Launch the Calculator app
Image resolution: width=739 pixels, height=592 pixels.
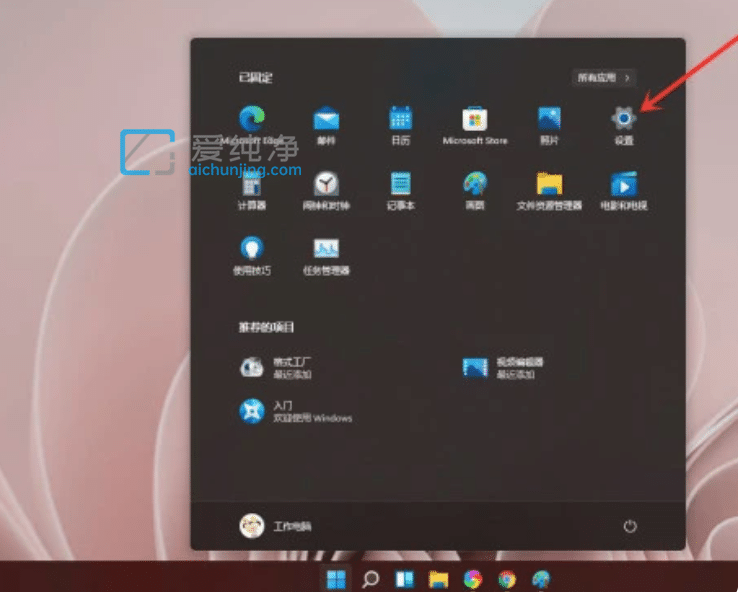[252, 184]
